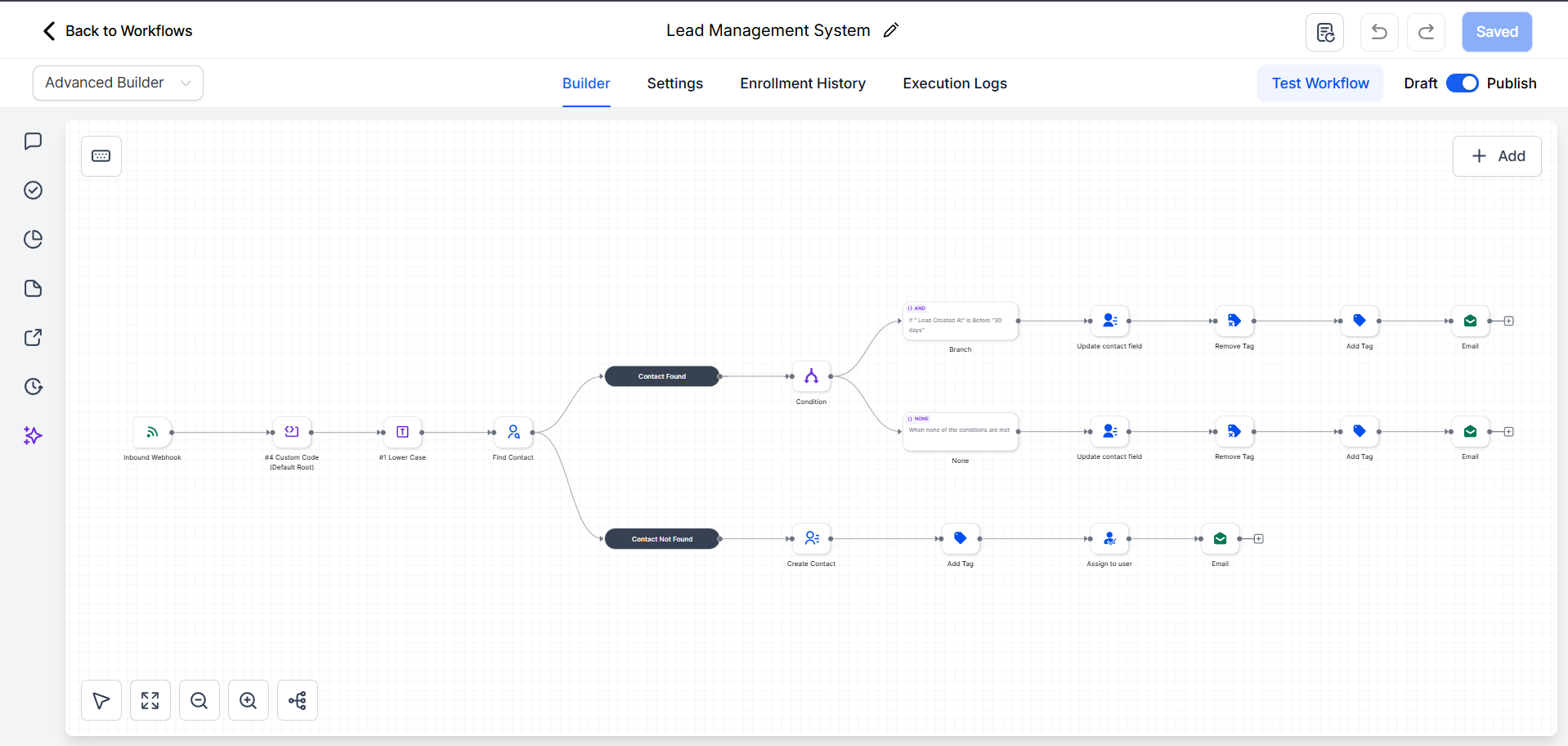
Task: Select Remove Tag node in Branch row
Action: point(1234,321)
